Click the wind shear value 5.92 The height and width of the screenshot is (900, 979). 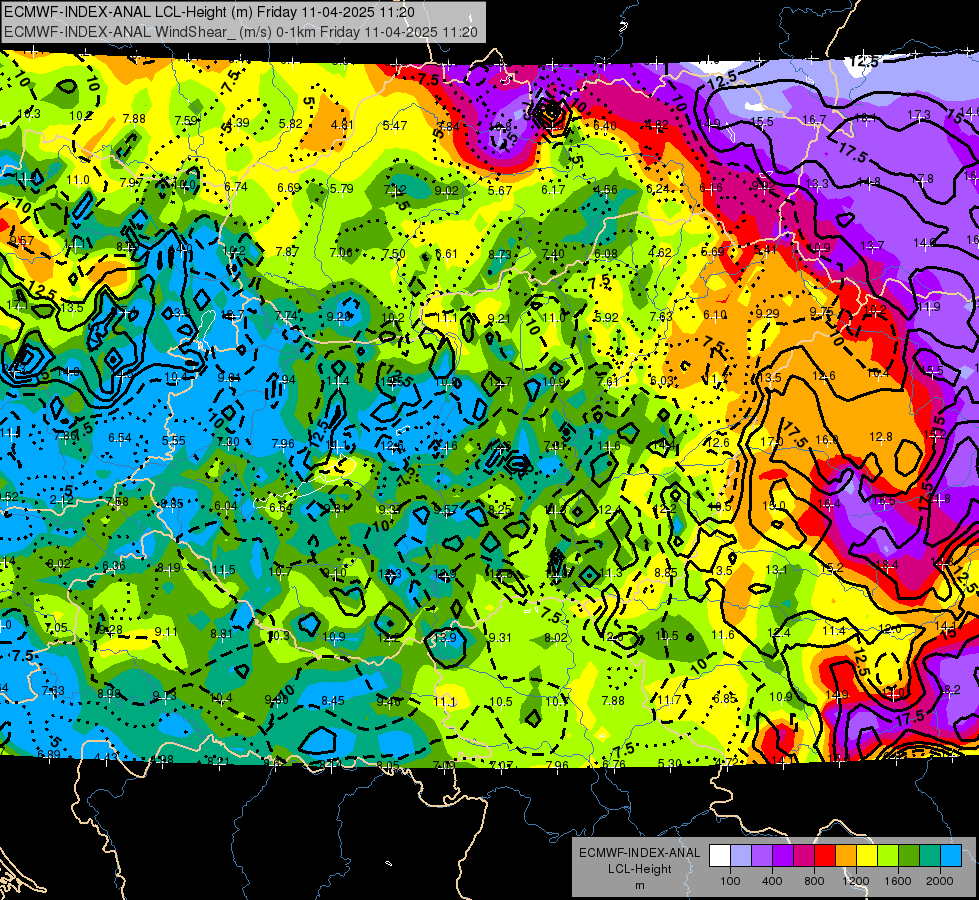coord(606,317)
